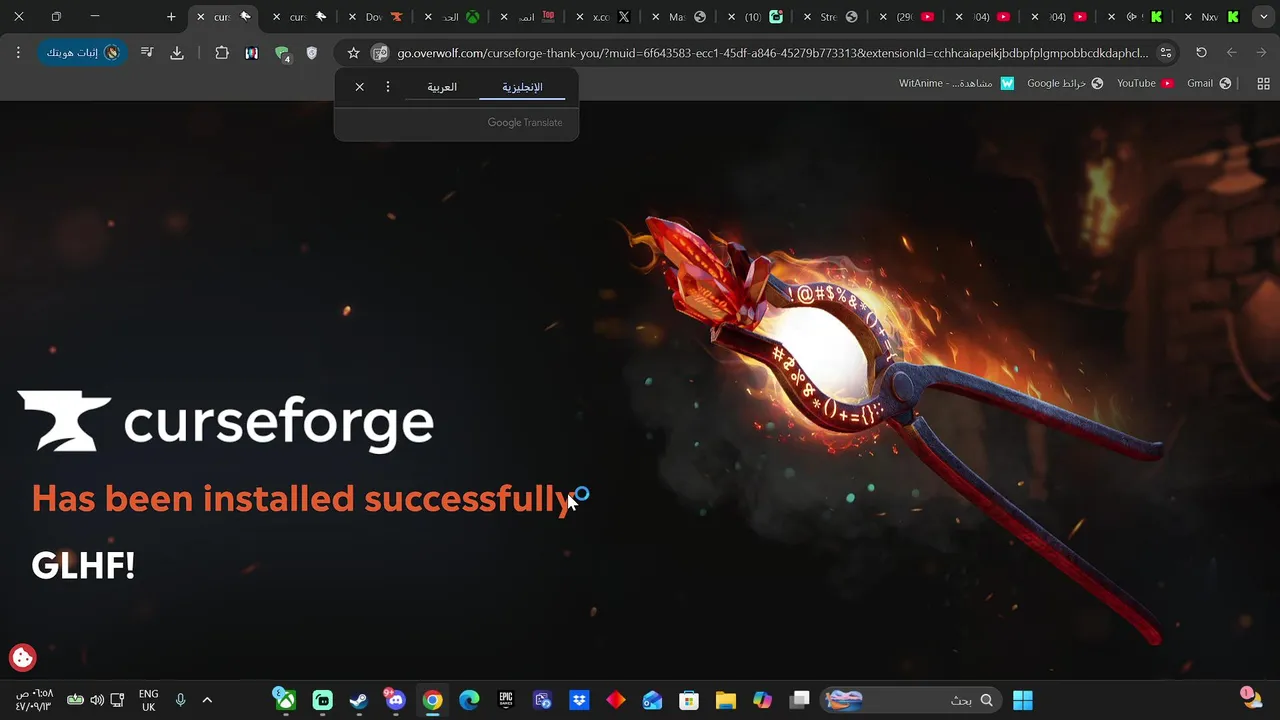The width and height of the screenshot is (1280, 720).
Task: Open Microsoft Store from taskbar
Action: click(688, 700)
